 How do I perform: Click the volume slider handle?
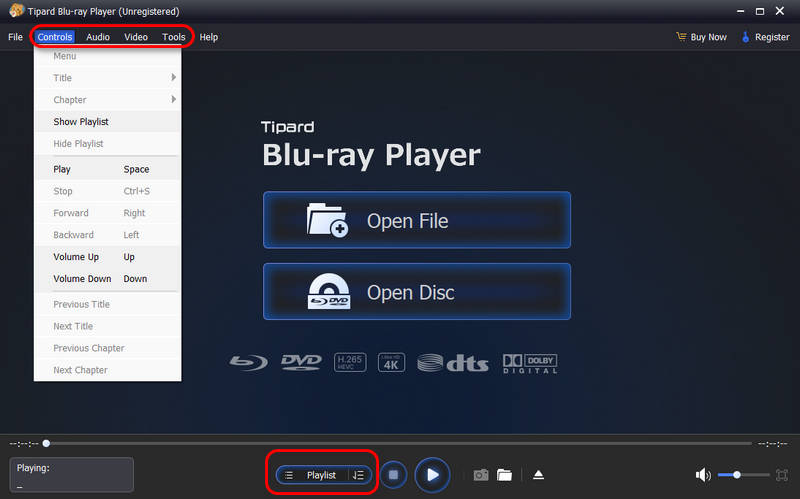click(737, 475)
